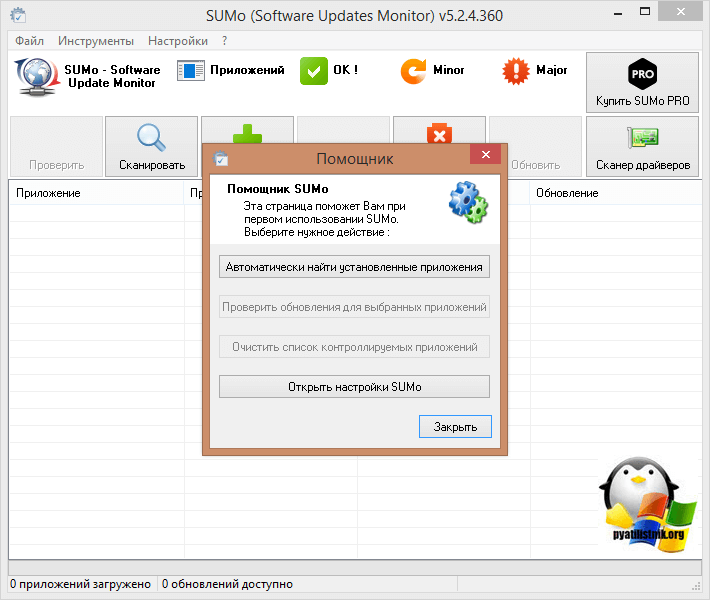Open the Файл menu
The image size is (710, 600).
[x=29, y=41]
